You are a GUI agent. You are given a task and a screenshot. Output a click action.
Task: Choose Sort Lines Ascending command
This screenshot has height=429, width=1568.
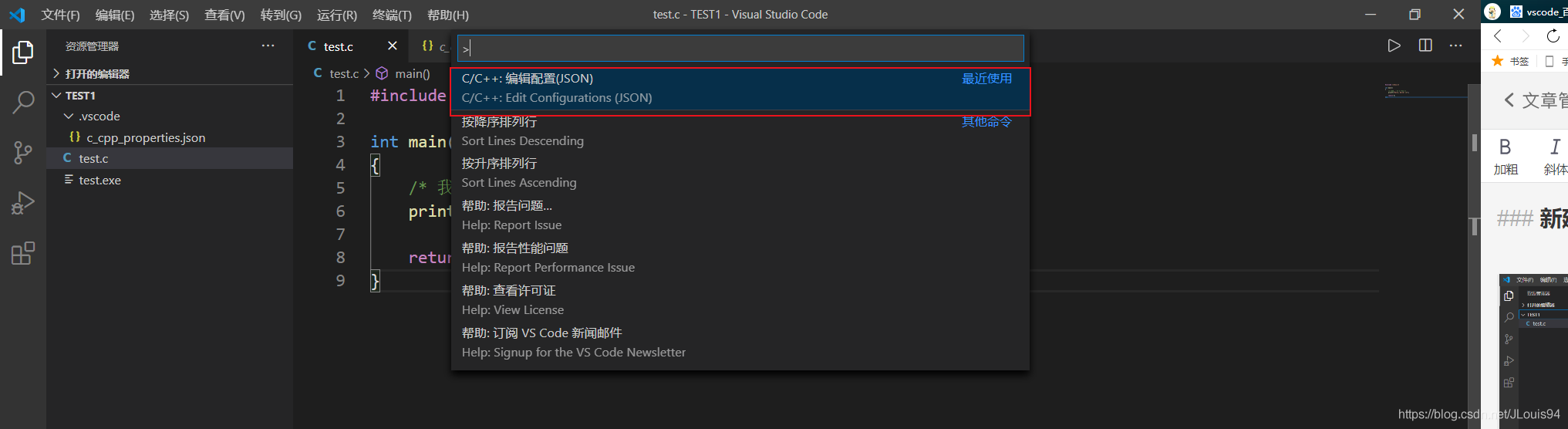click(740, 174)
